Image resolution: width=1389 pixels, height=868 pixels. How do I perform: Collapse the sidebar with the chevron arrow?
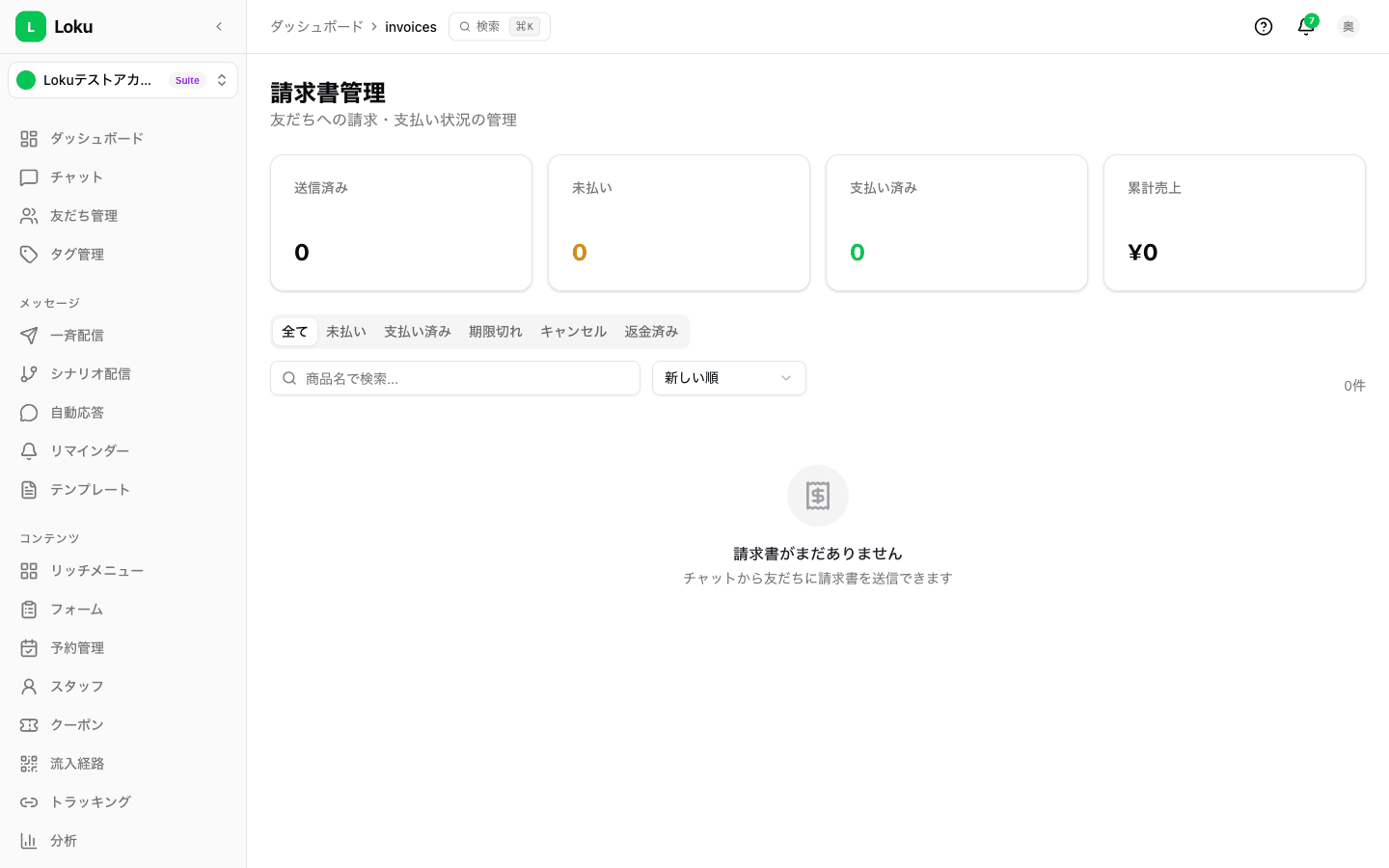(219, 27)
